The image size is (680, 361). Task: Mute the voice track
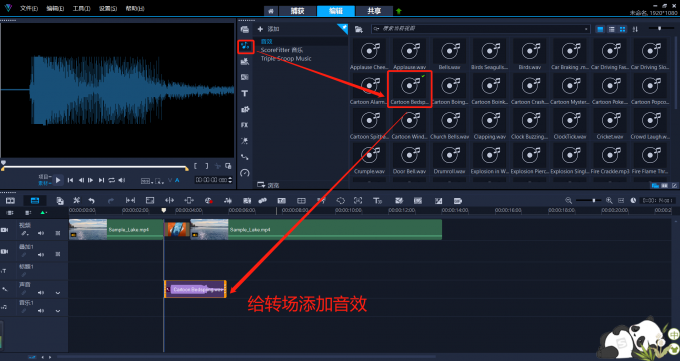(41, 293)
